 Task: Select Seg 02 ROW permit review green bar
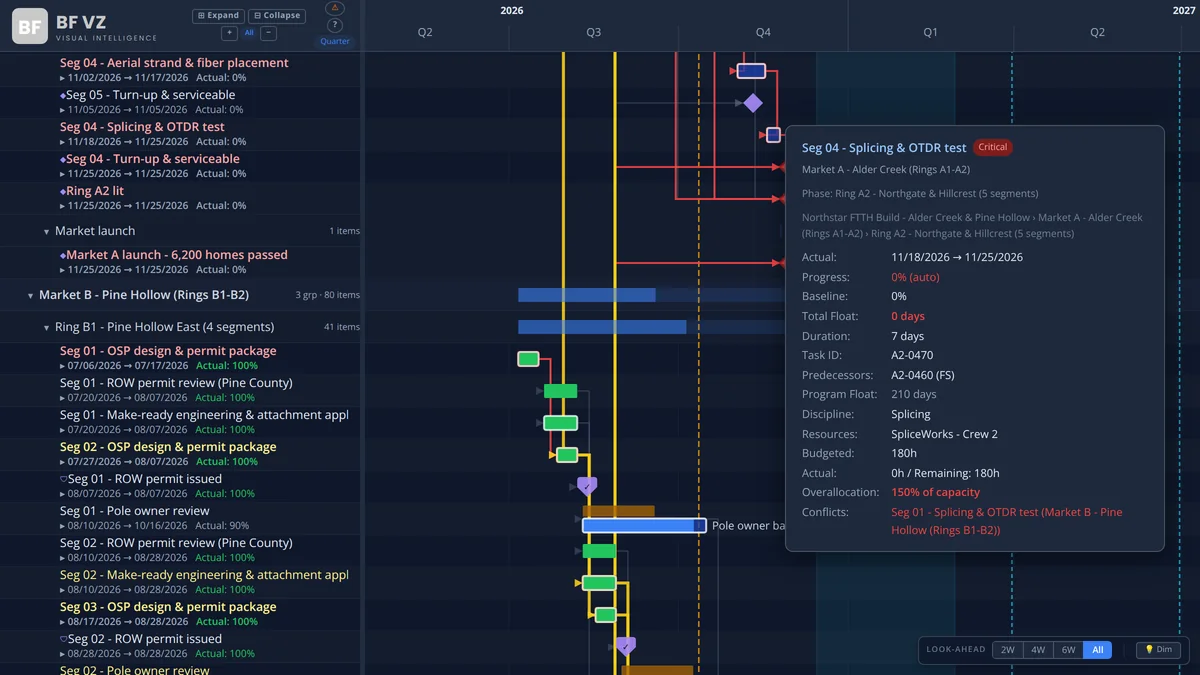(599, 551)
